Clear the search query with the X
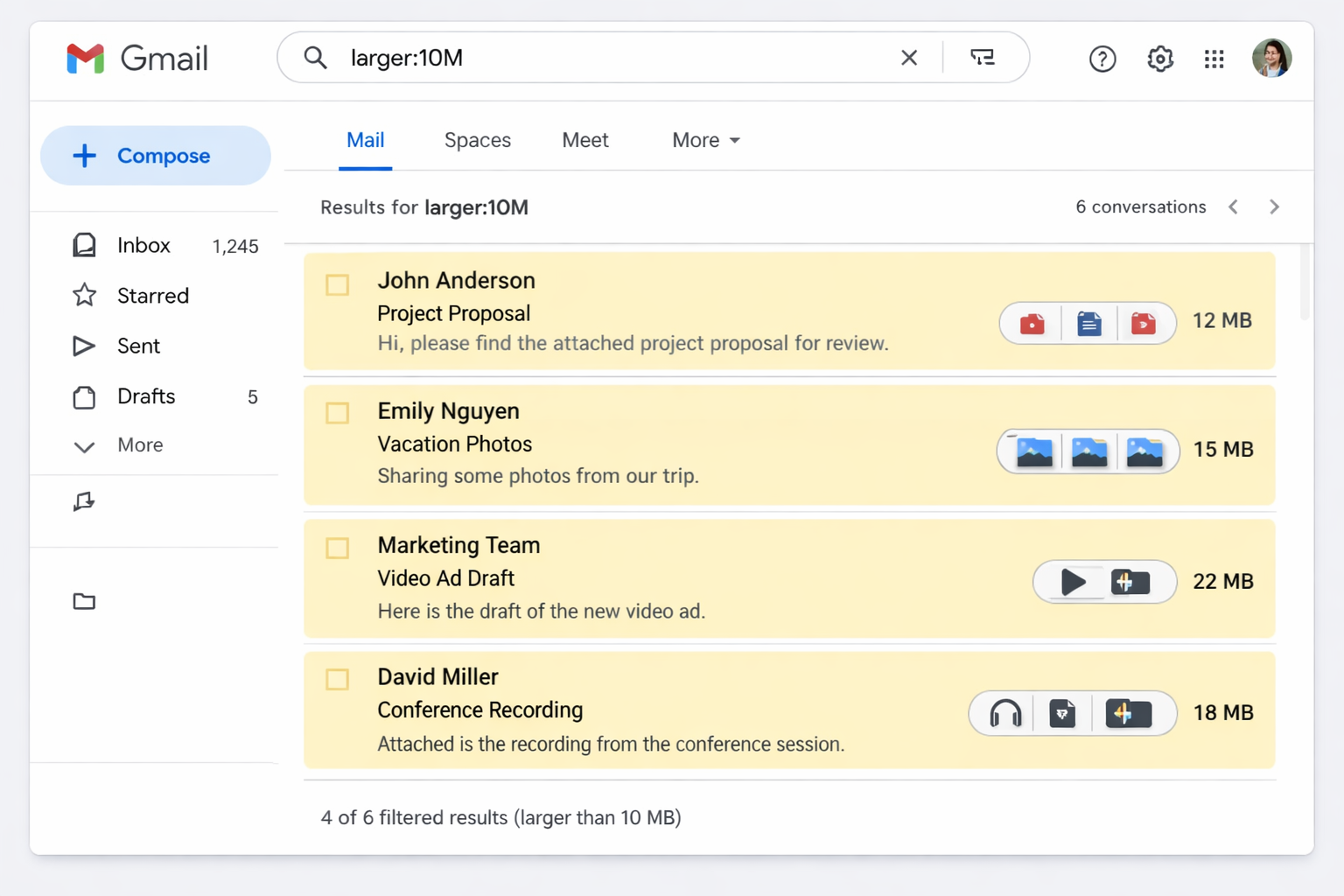 pyautogui.click(x=909, y=58)
